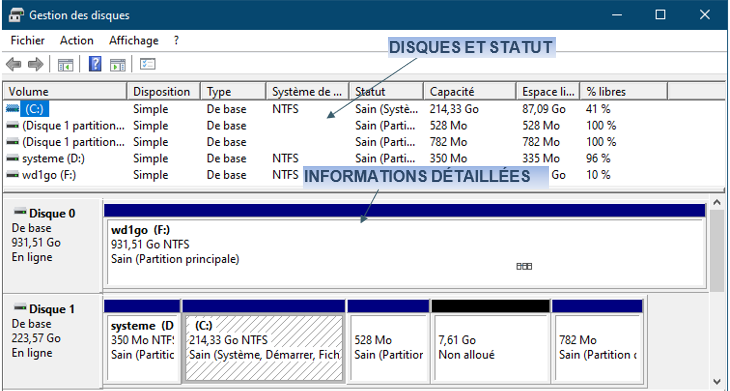
Task: Click the Disque 0 label panel
Action: point(53,245)
